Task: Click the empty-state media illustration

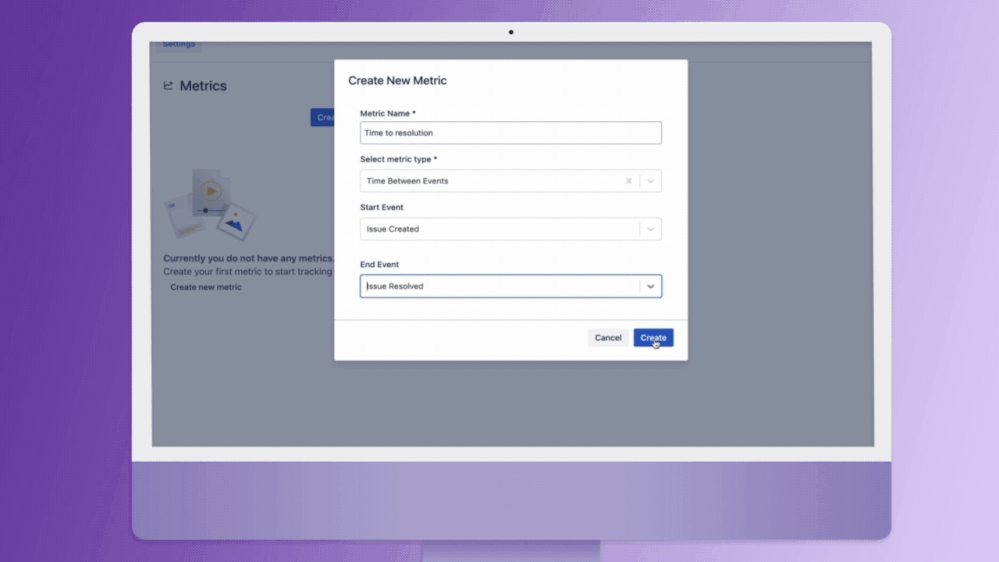Action: tap(210, 204)
